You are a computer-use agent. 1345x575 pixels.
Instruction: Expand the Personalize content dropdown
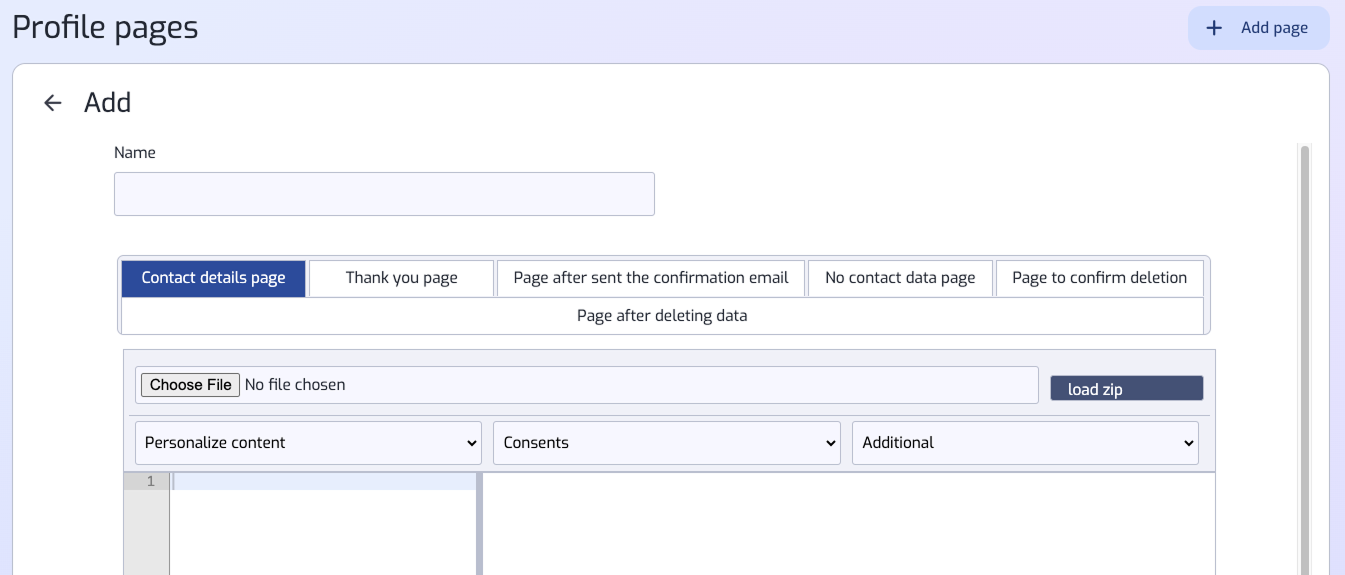pyautogui.click(x=308, y=443)
